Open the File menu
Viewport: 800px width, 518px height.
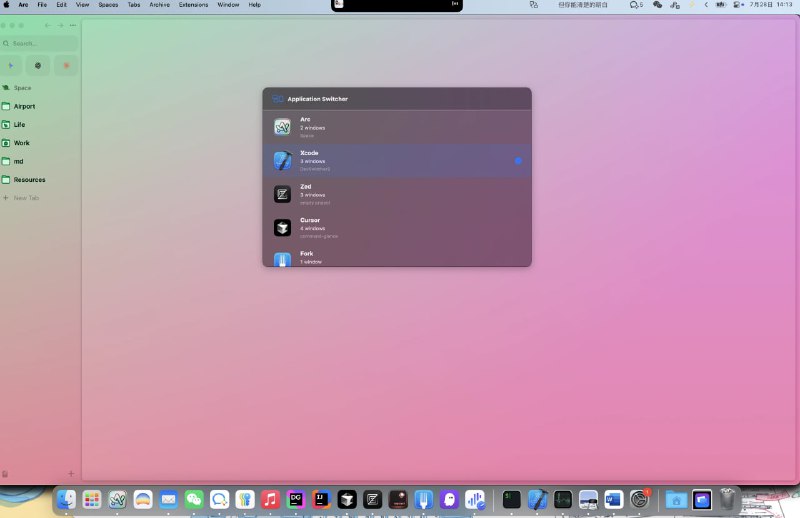point(42,5)
